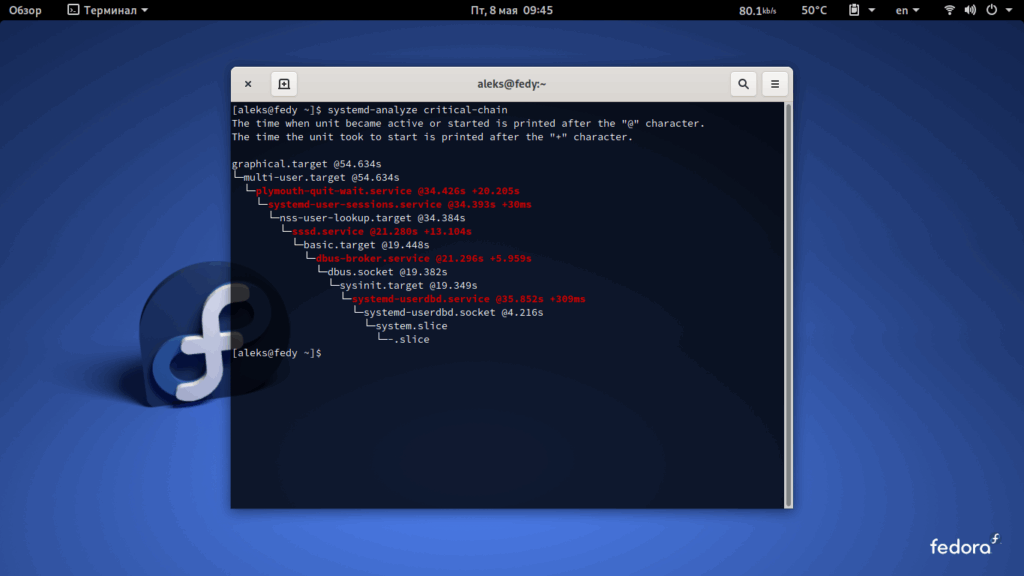The height and width of the screenshot is (576, 1024).
Task: Click the dbus.socket @19.382s line
Action: click(387, 272)
